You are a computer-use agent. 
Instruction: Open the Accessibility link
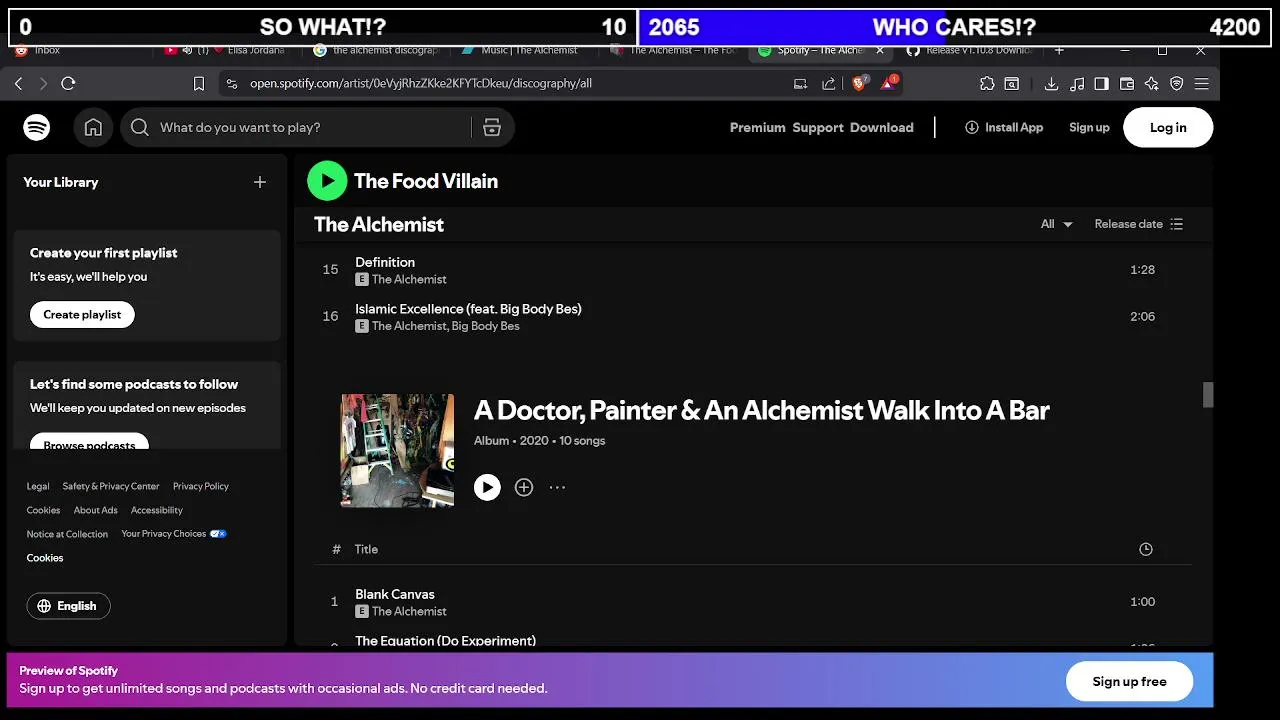(157, 510)
